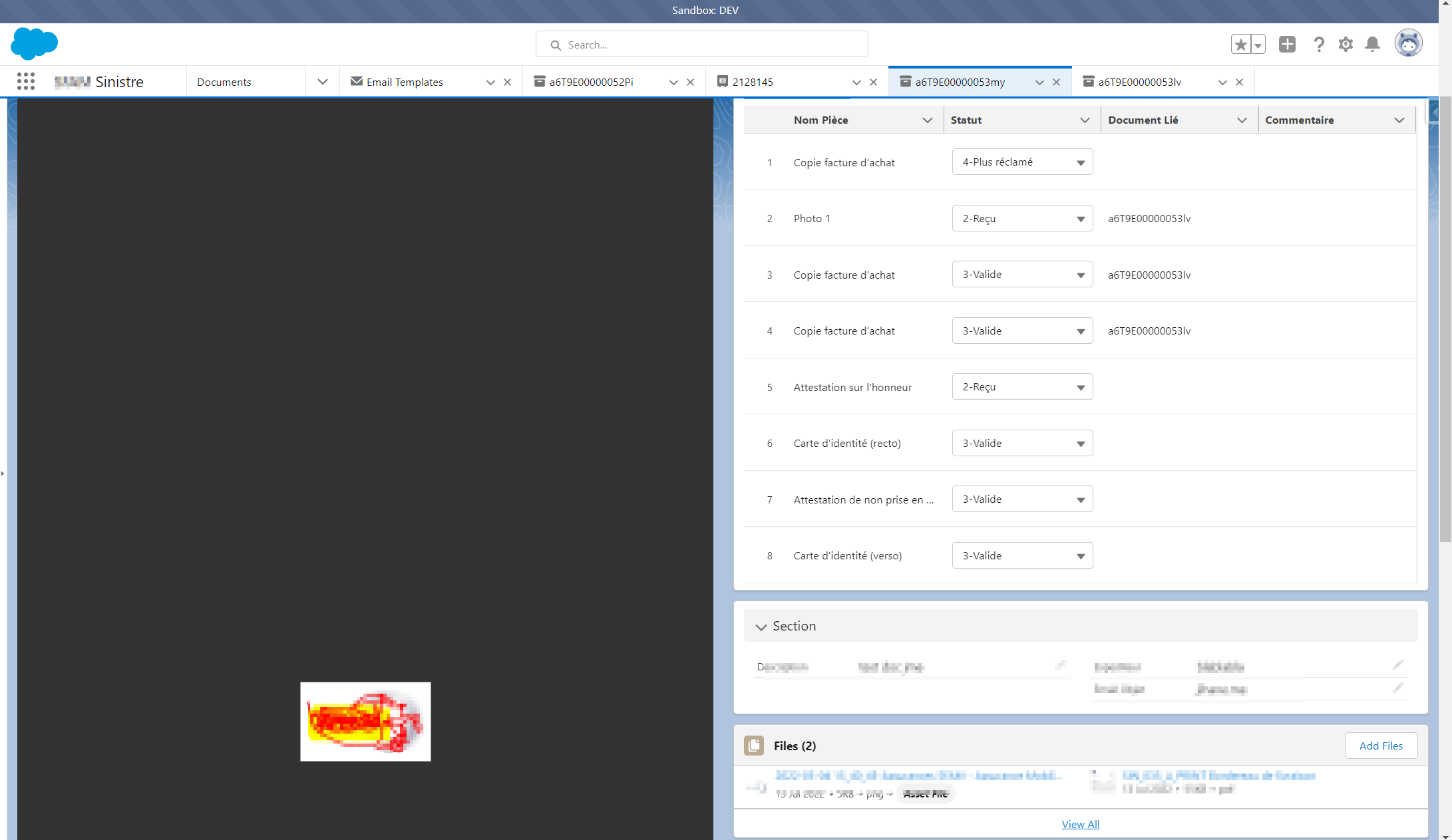Collapse the Section expander
1452x840 pixels.
[761, 627]
